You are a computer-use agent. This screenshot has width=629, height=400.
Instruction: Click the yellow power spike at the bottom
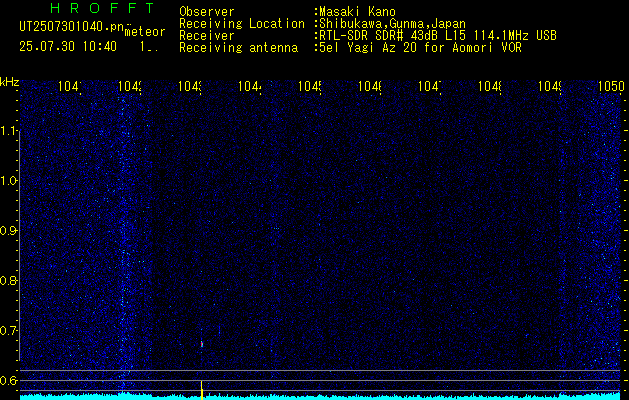pyautogui.click(x=201, y=390)
